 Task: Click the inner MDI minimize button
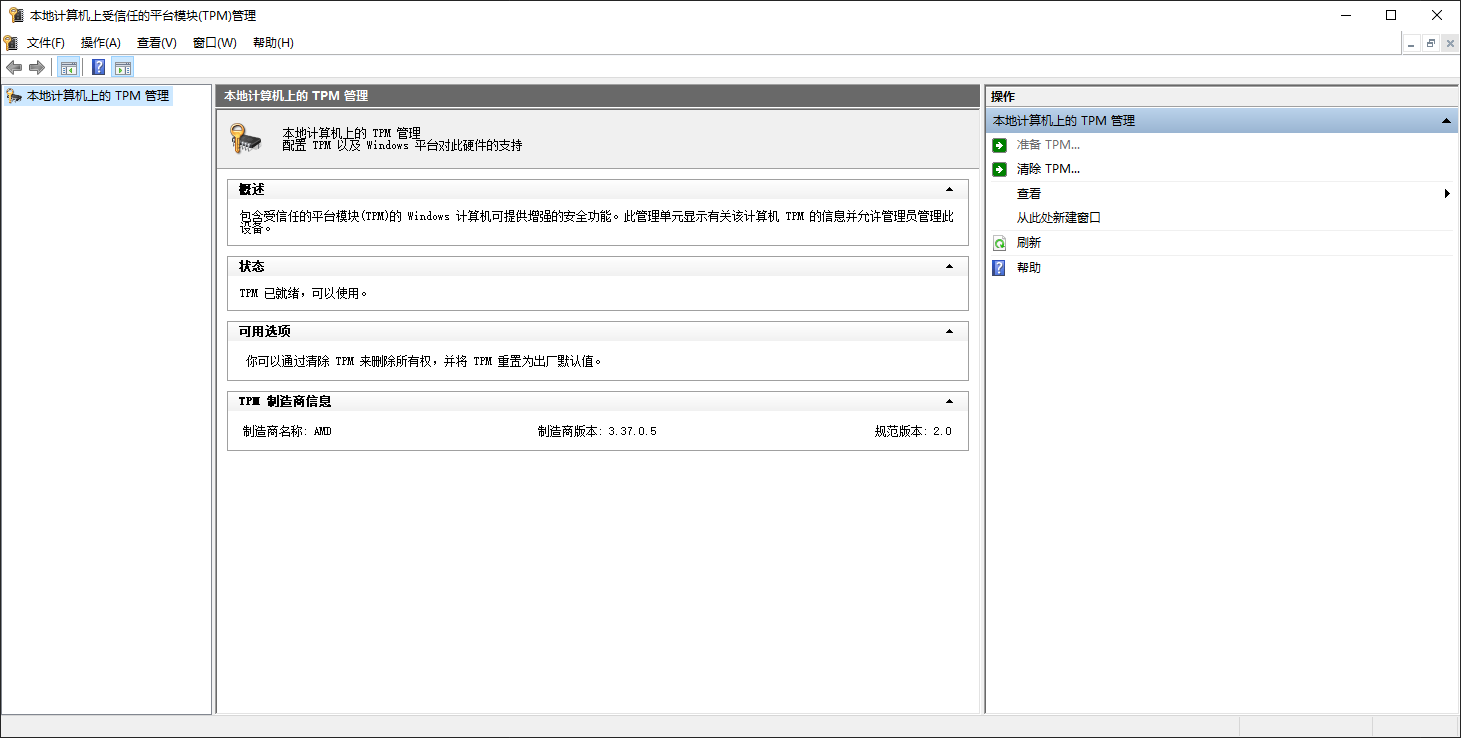(1412, 43)
